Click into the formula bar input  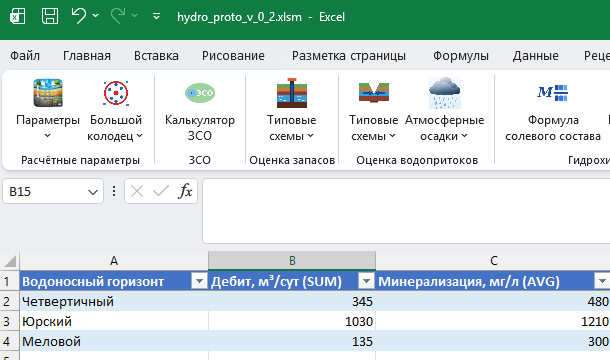tap(406, 211)
